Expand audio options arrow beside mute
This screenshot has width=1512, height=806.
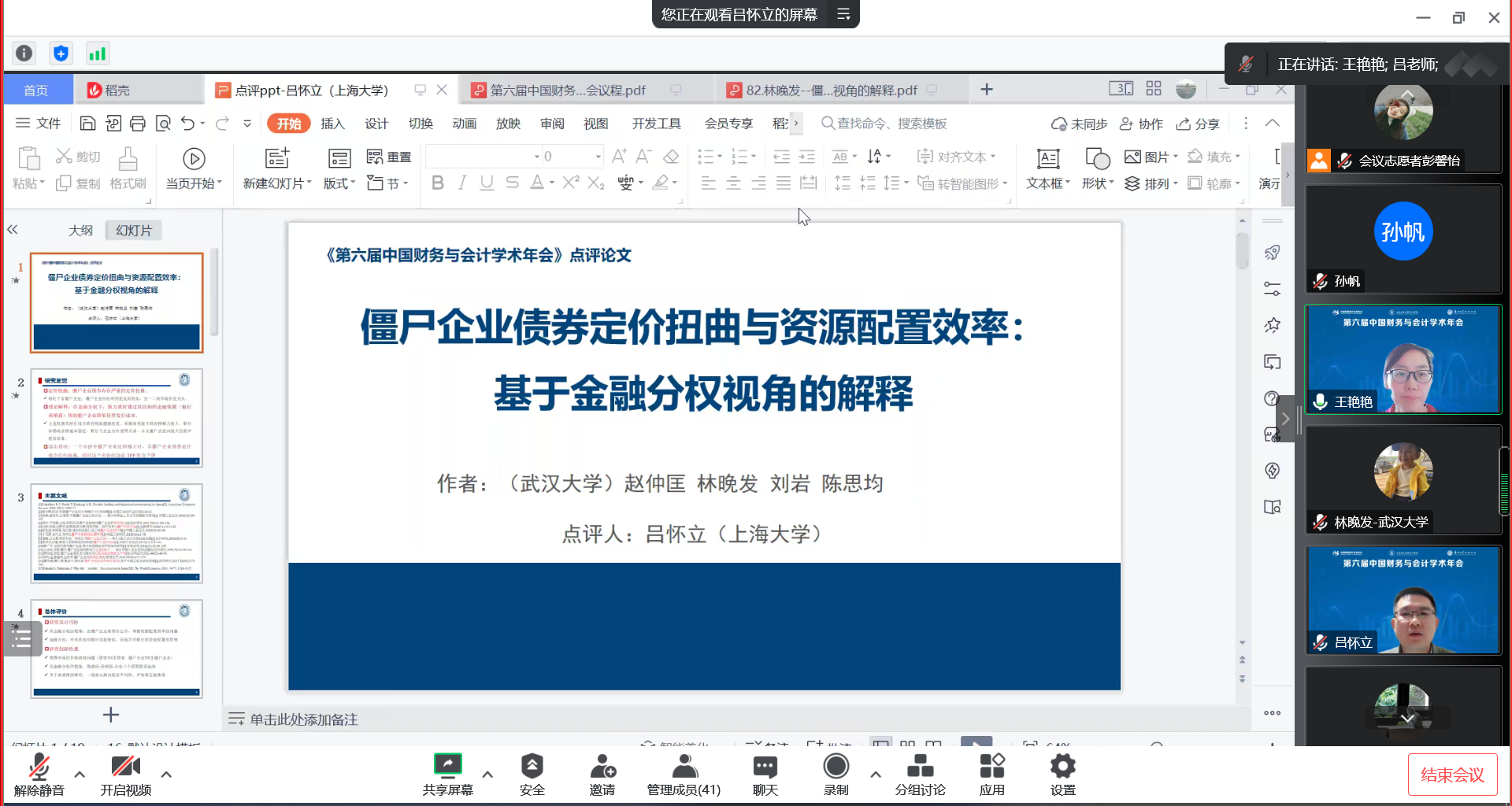point(80,774)
